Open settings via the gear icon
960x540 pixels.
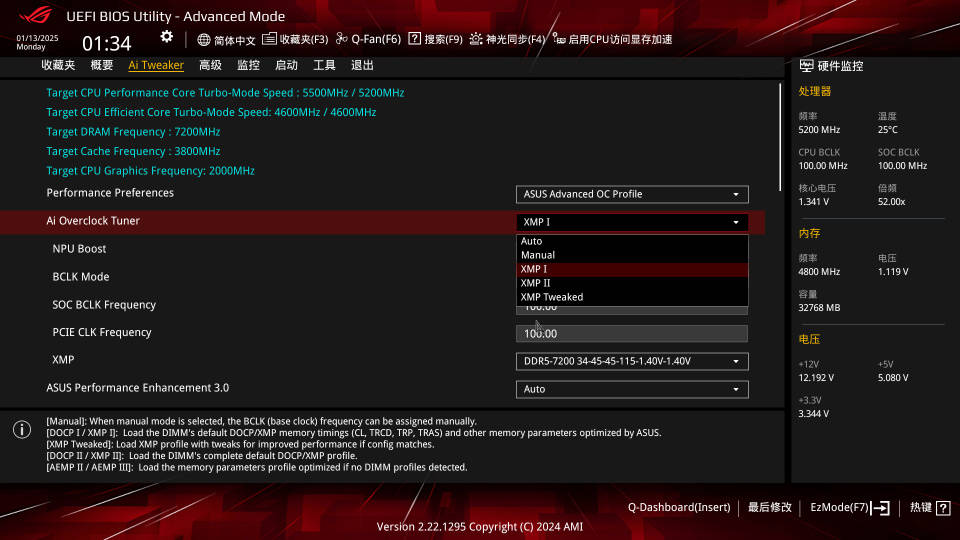click(x=167, y=37)
